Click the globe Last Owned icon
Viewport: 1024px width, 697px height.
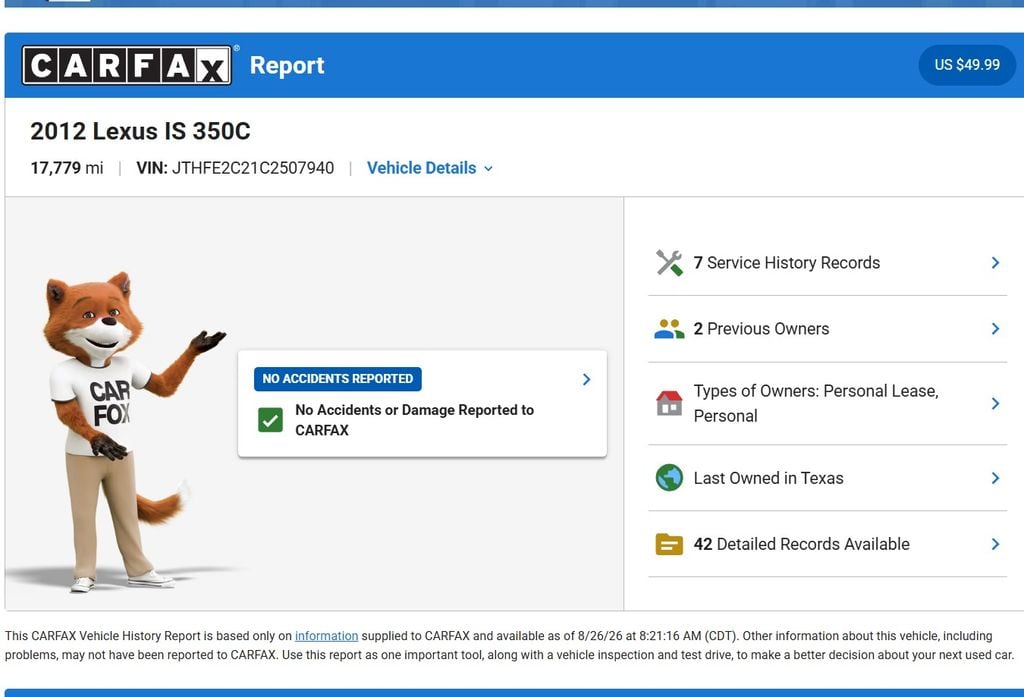(x=669, y=478)
